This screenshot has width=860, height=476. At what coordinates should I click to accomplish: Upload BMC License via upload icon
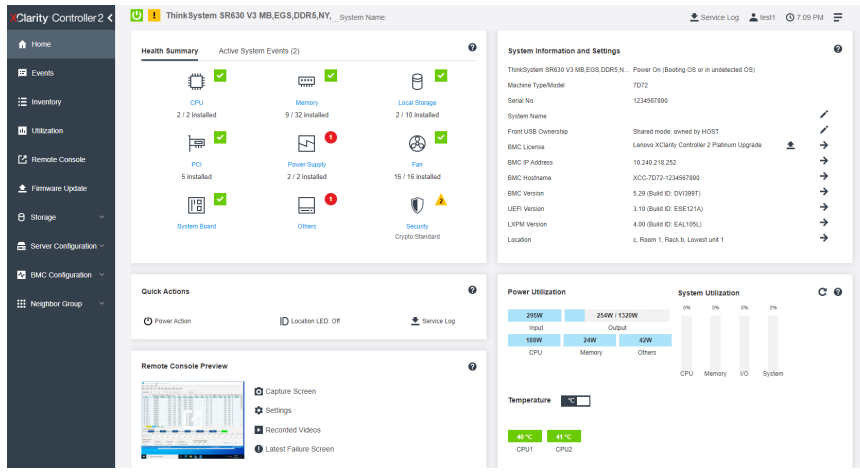790,145
